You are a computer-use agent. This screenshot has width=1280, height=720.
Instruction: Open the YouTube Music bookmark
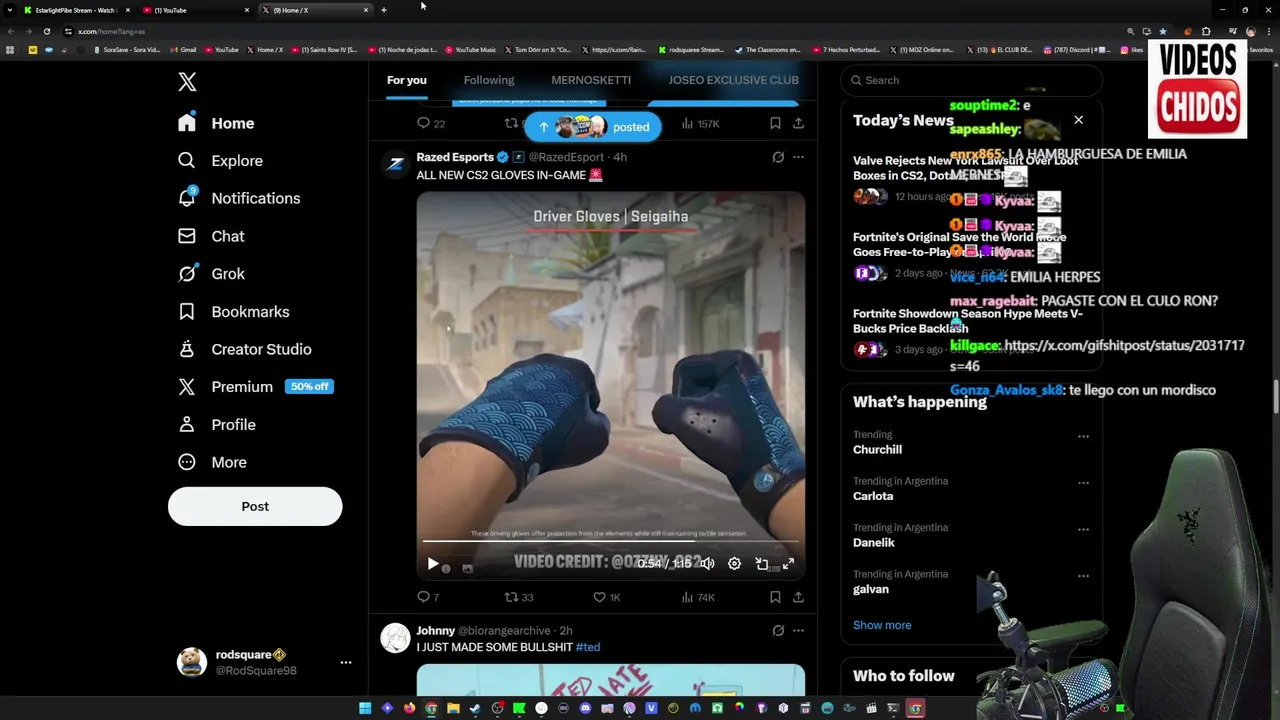[470, 49]
